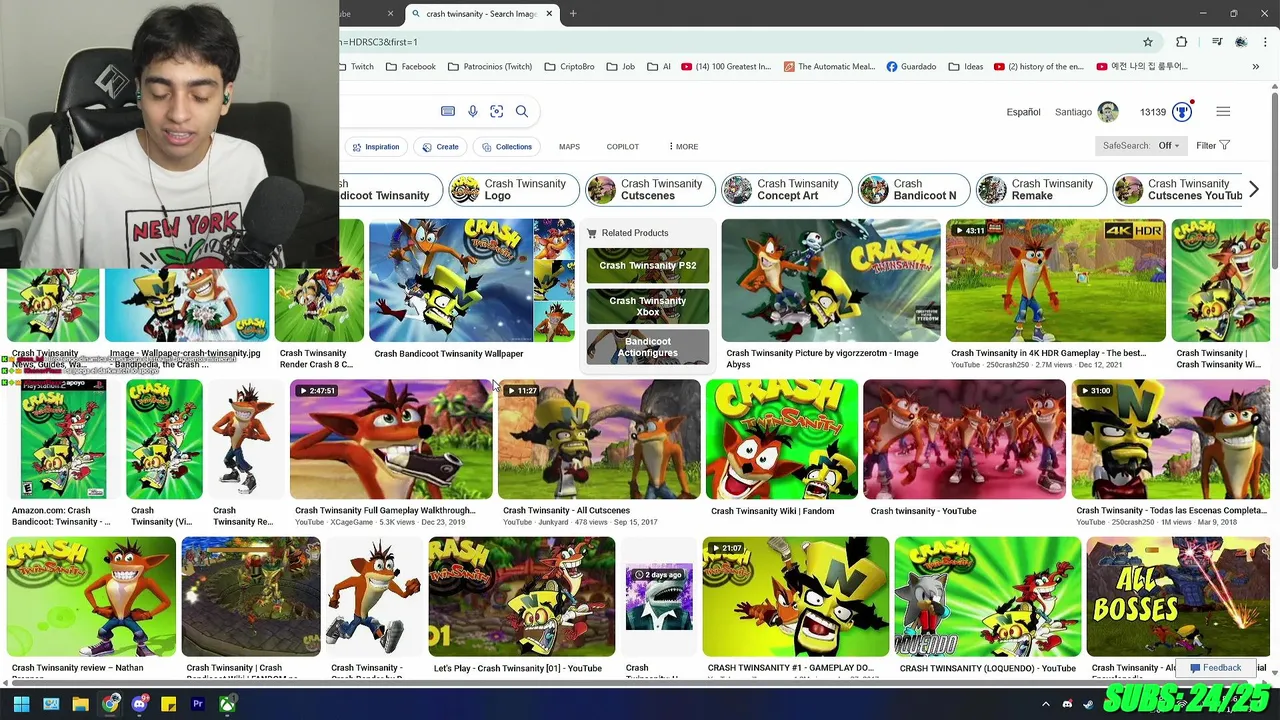
Task: Open a new browser tab
Action: 573,14
